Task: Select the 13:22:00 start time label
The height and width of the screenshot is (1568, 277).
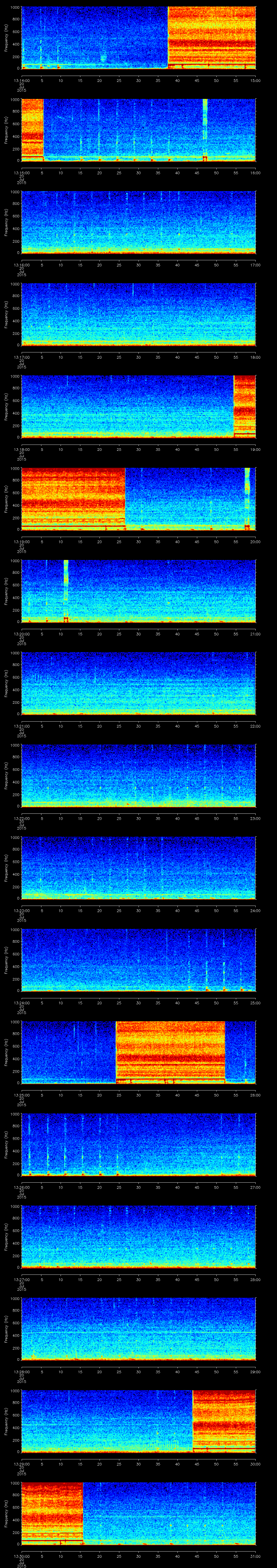Action: pos(21,819)
